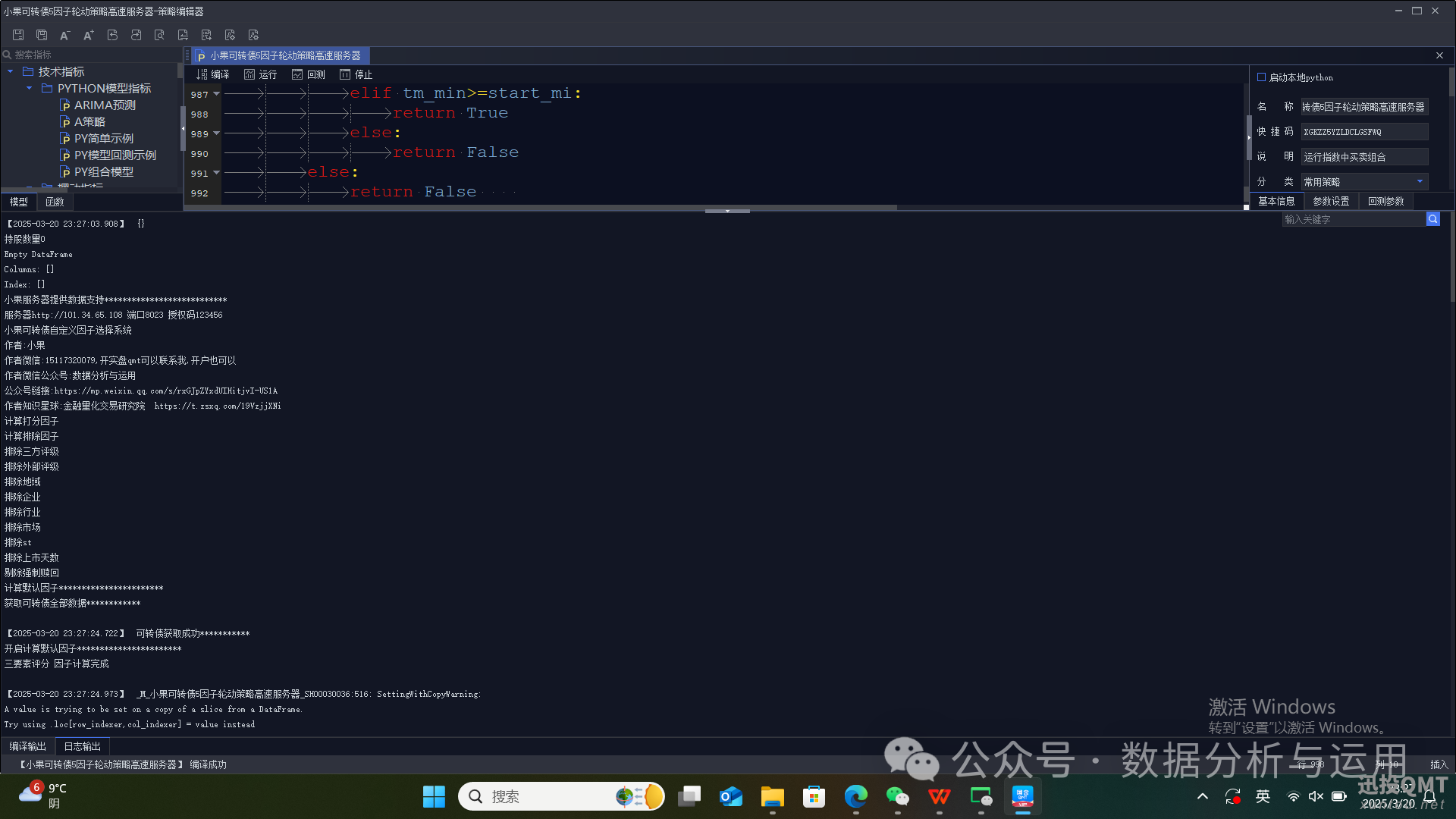The width and height of the screenshot is (1456, 819).
Task: Switch to 编译输出 tab
Action: pyautogui.click(x=28, y=746)
